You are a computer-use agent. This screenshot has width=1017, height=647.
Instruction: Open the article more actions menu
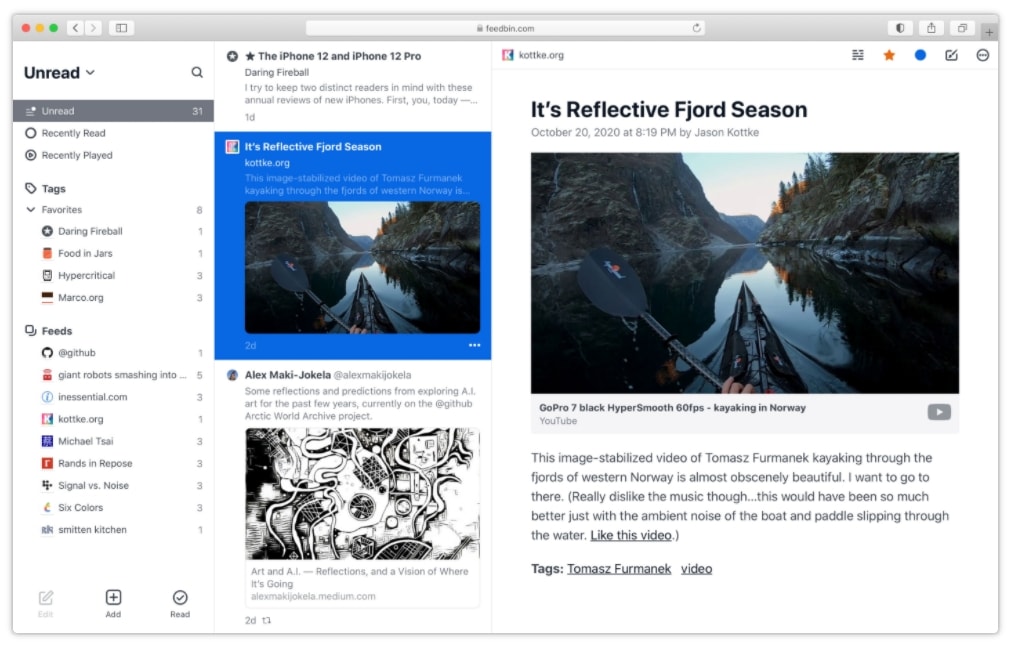982,55
